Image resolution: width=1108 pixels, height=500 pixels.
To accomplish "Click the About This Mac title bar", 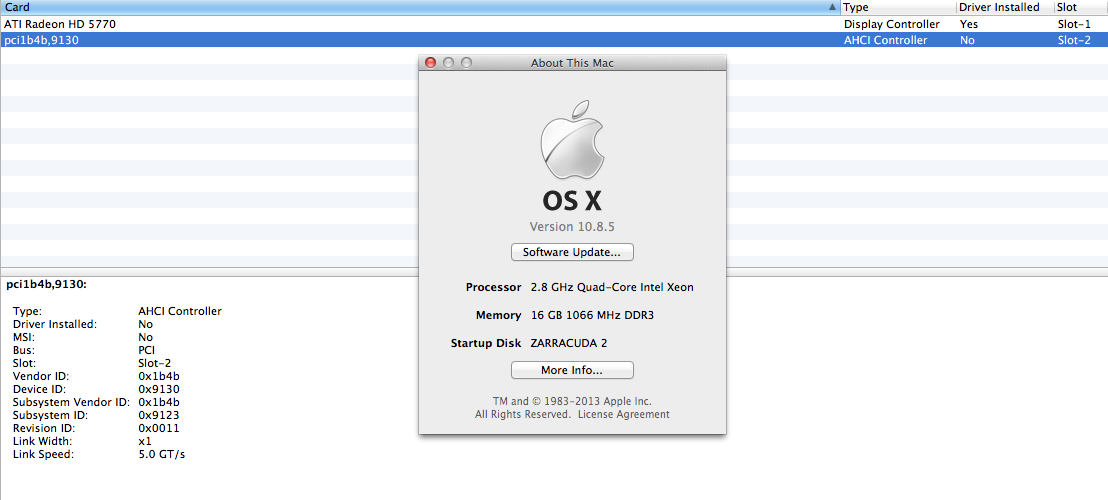I will click(x=572, y=63).
